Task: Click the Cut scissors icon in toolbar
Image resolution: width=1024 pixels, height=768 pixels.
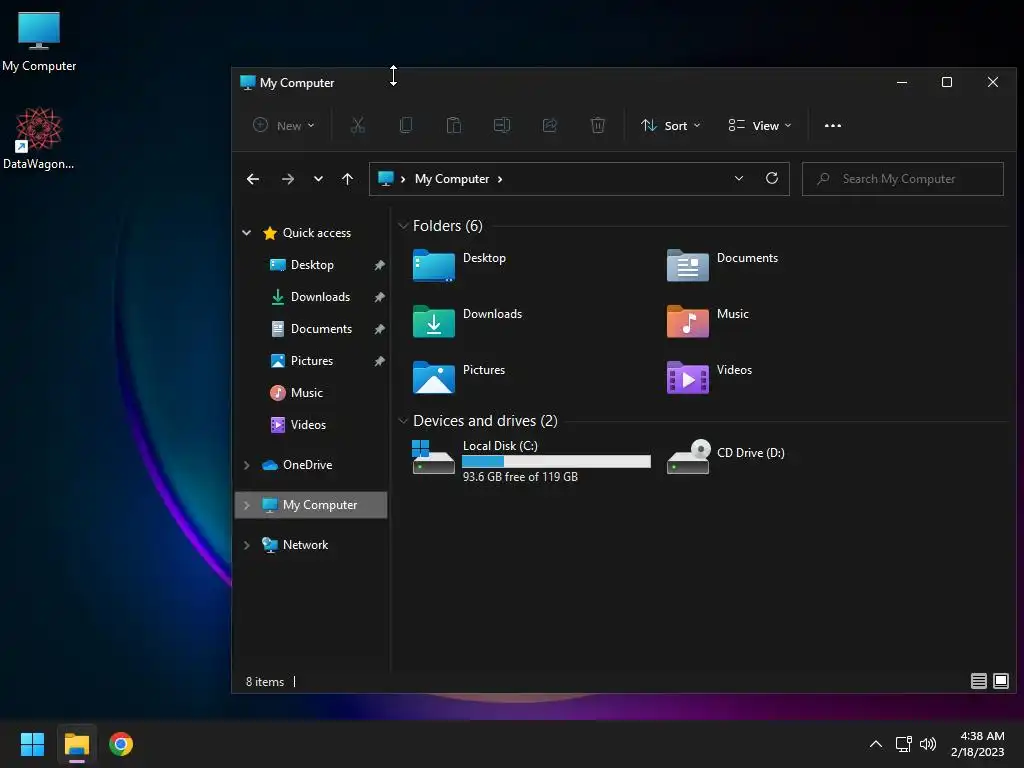Action: [x=357, y=125]
